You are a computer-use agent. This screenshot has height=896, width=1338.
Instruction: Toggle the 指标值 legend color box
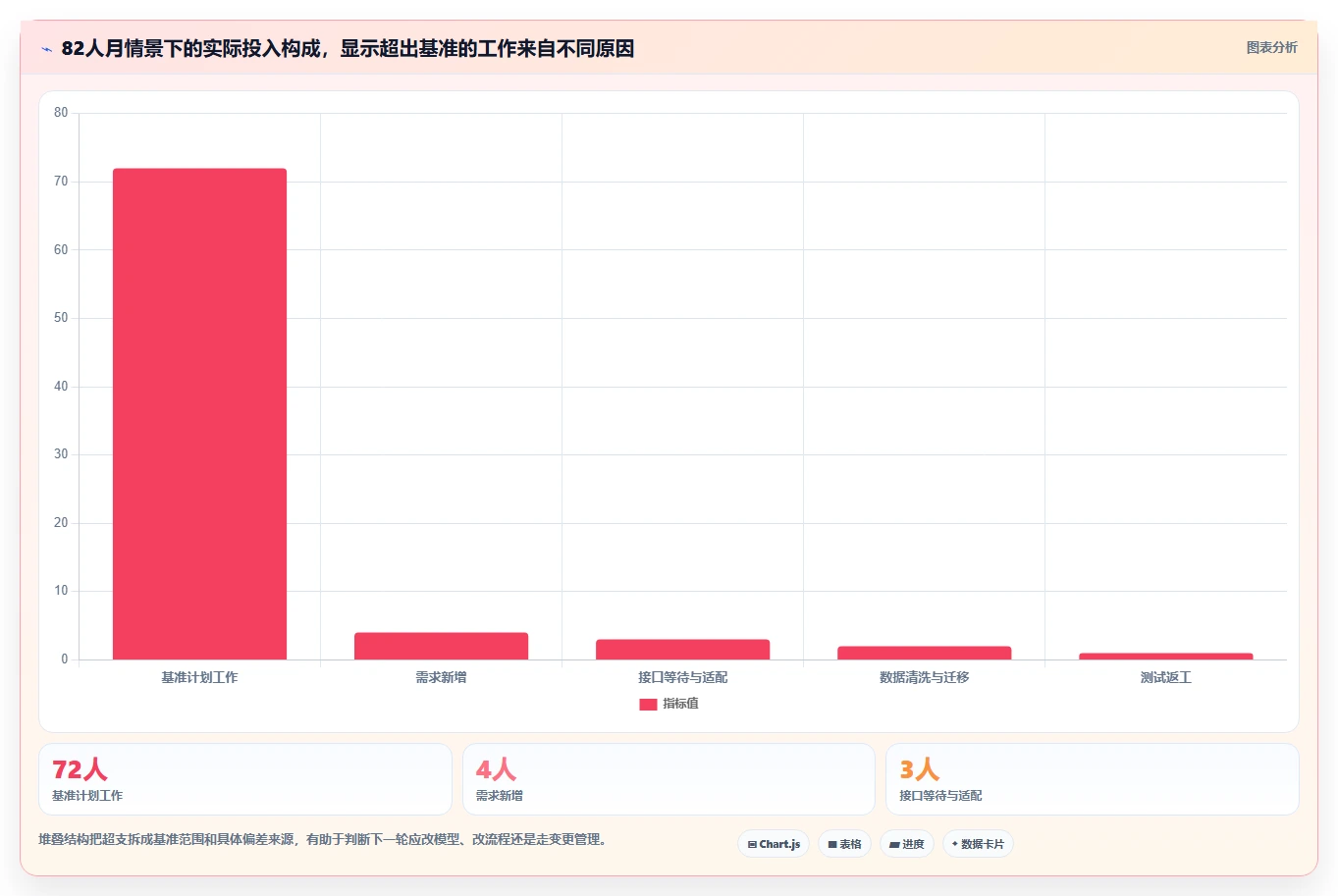pyautogui.click(x=648, y=704)
